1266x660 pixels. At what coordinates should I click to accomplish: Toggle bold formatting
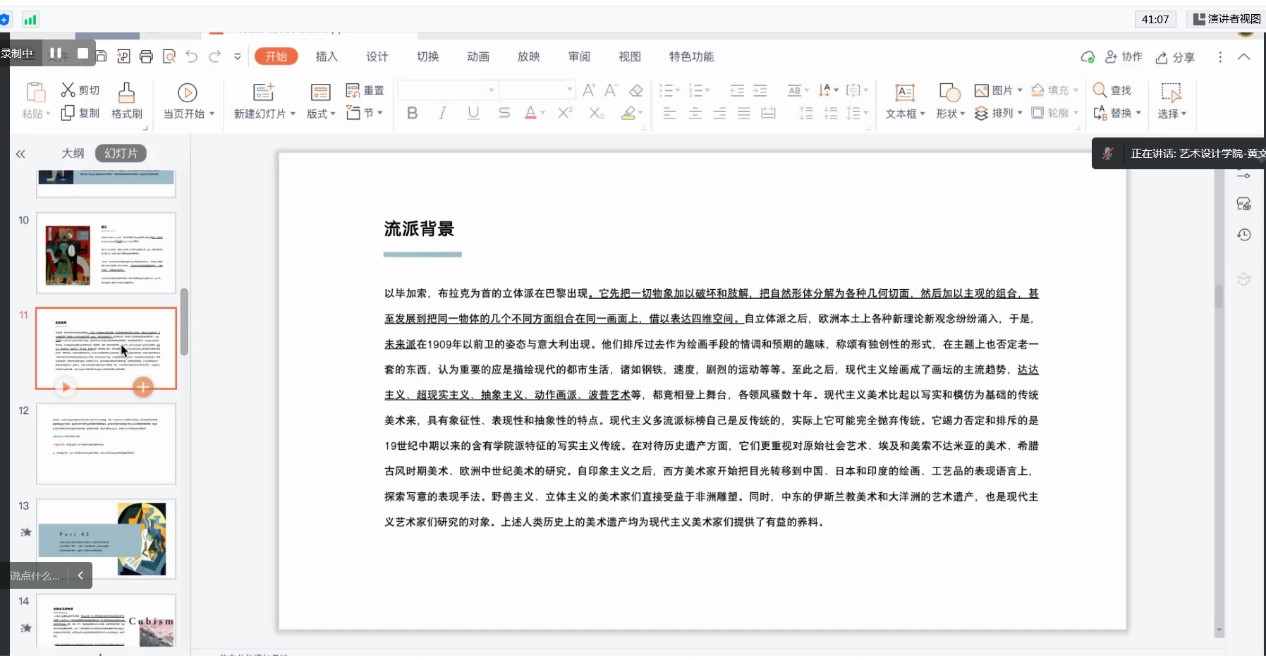(412, 114)
